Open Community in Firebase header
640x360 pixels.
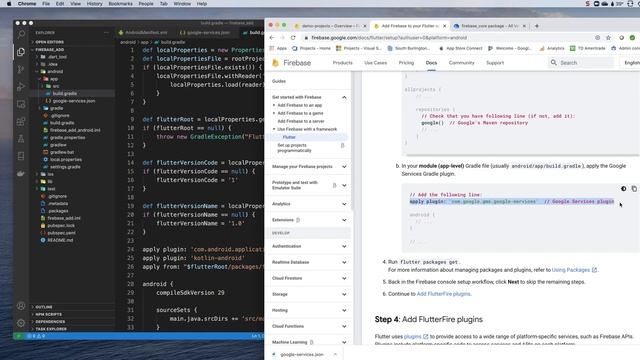(462, 63)
